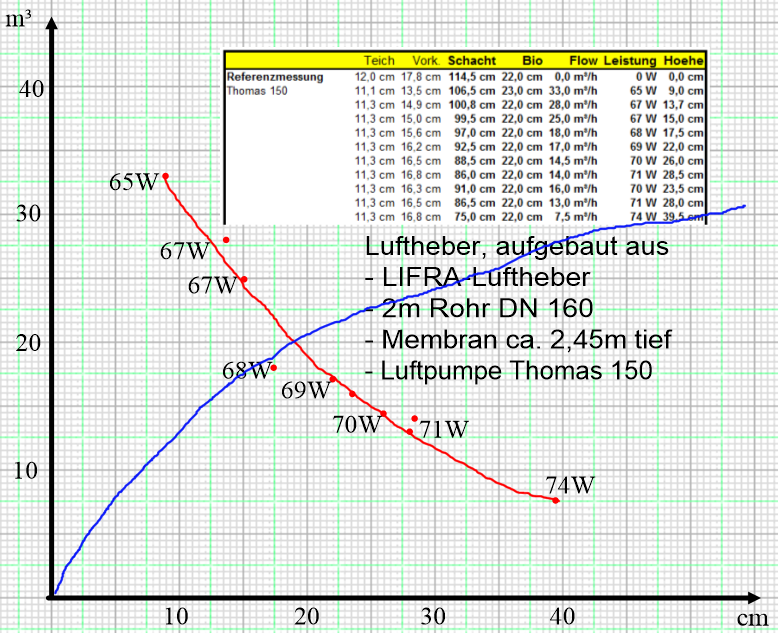Click the Schacht column header
Screen dimensions: 778x633
(471, 60)
